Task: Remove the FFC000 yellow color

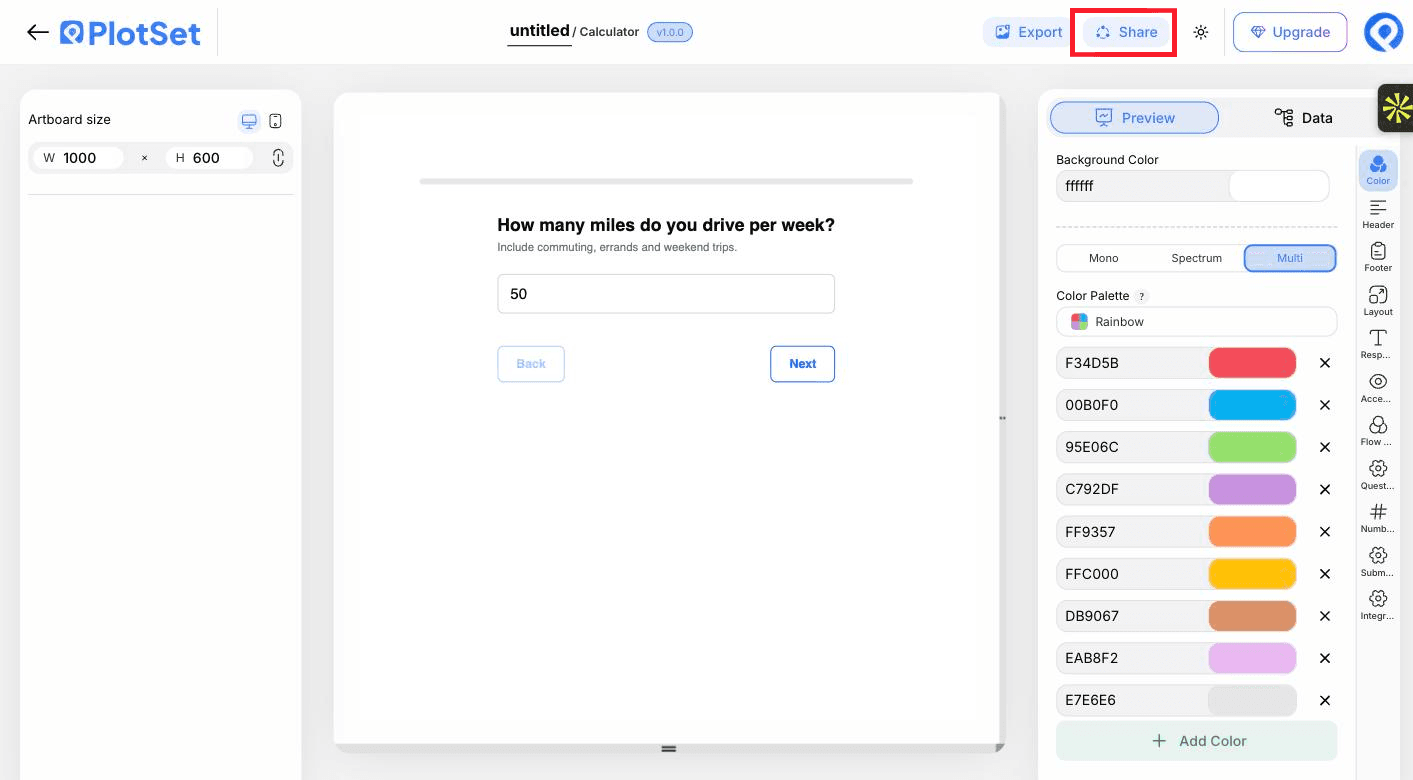Action: click(1325, 574)
